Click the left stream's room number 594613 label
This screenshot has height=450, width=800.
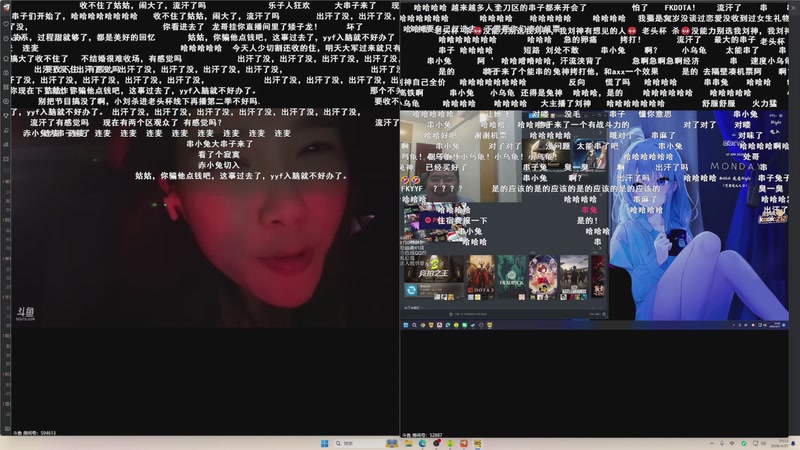pyautogui.click(x=35, y=433)
